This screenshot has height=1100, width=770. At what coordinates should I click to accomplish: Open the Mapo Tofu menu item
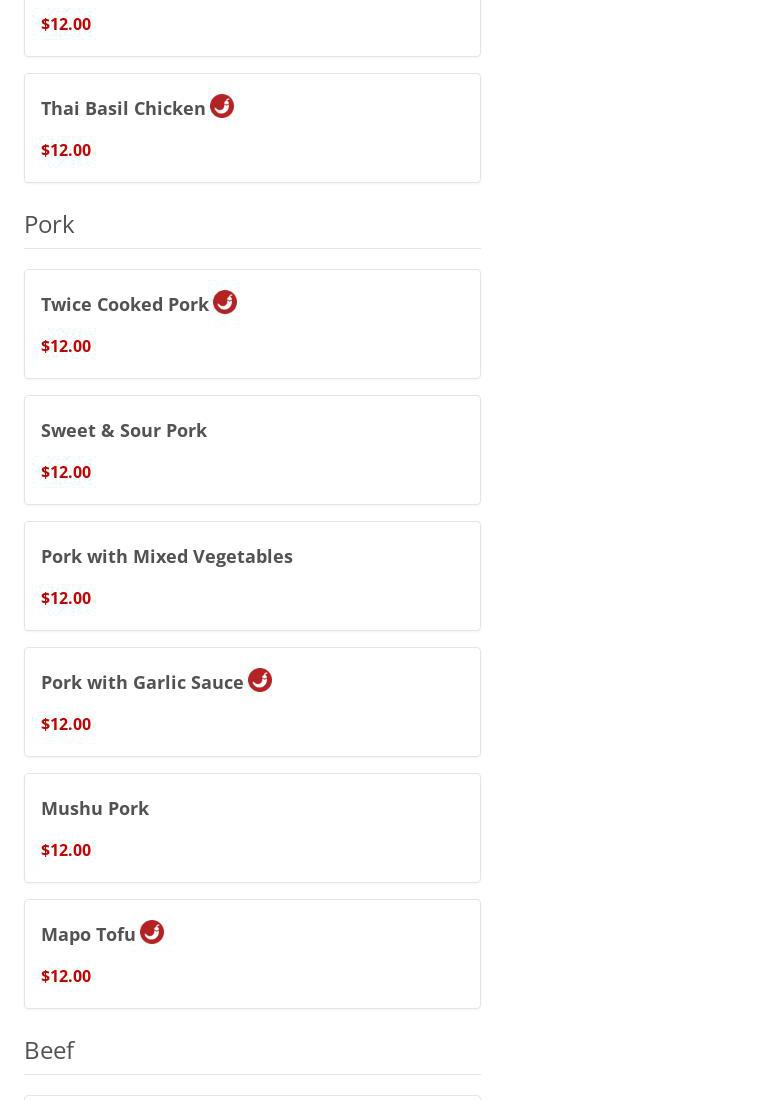[x=88, y=934]
